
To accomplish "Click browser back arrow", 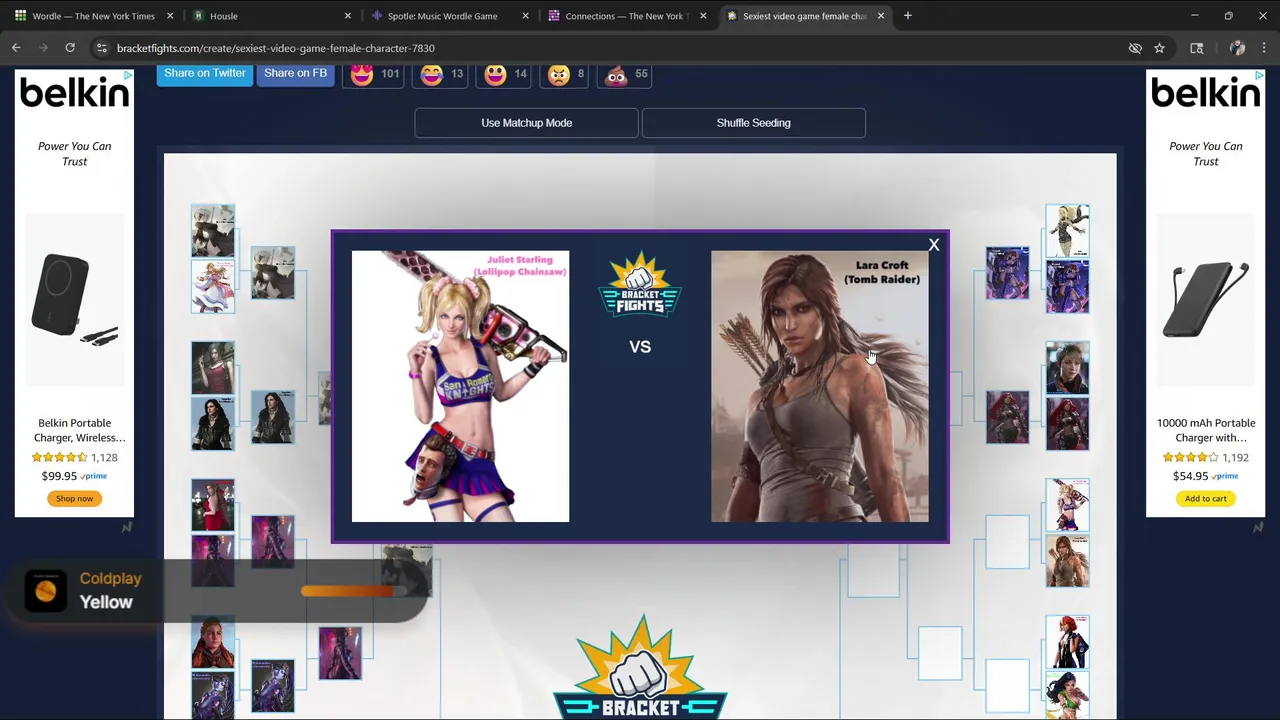I will pos(16,48).
